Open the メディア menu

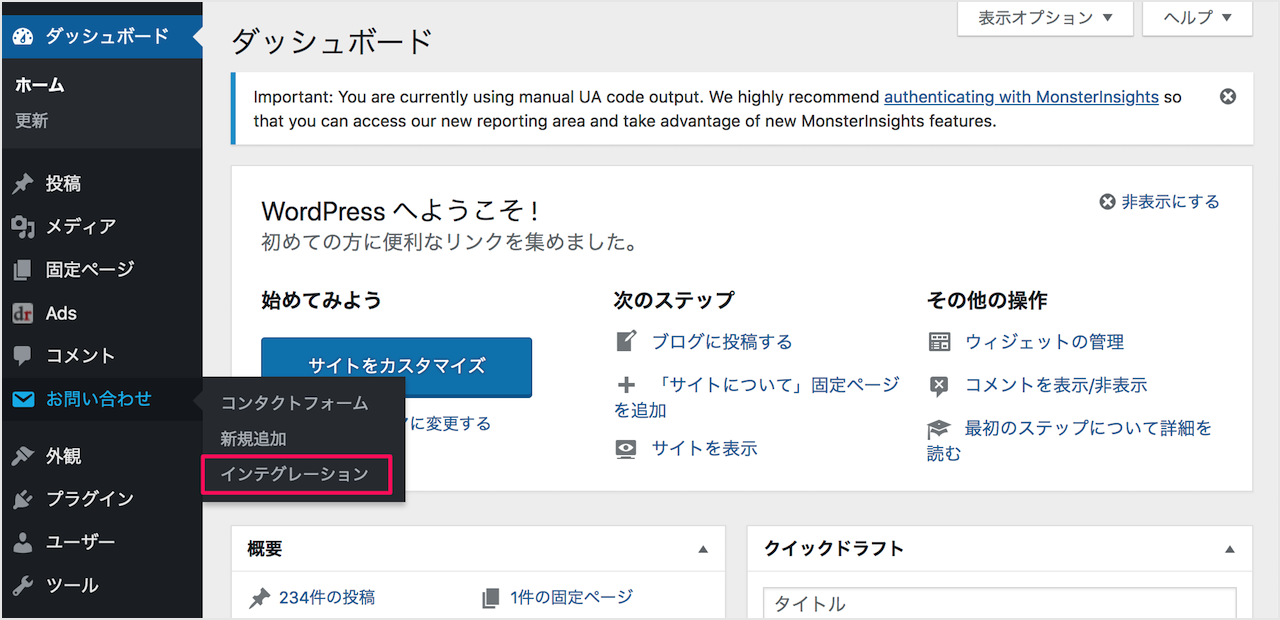pos(101,227)
